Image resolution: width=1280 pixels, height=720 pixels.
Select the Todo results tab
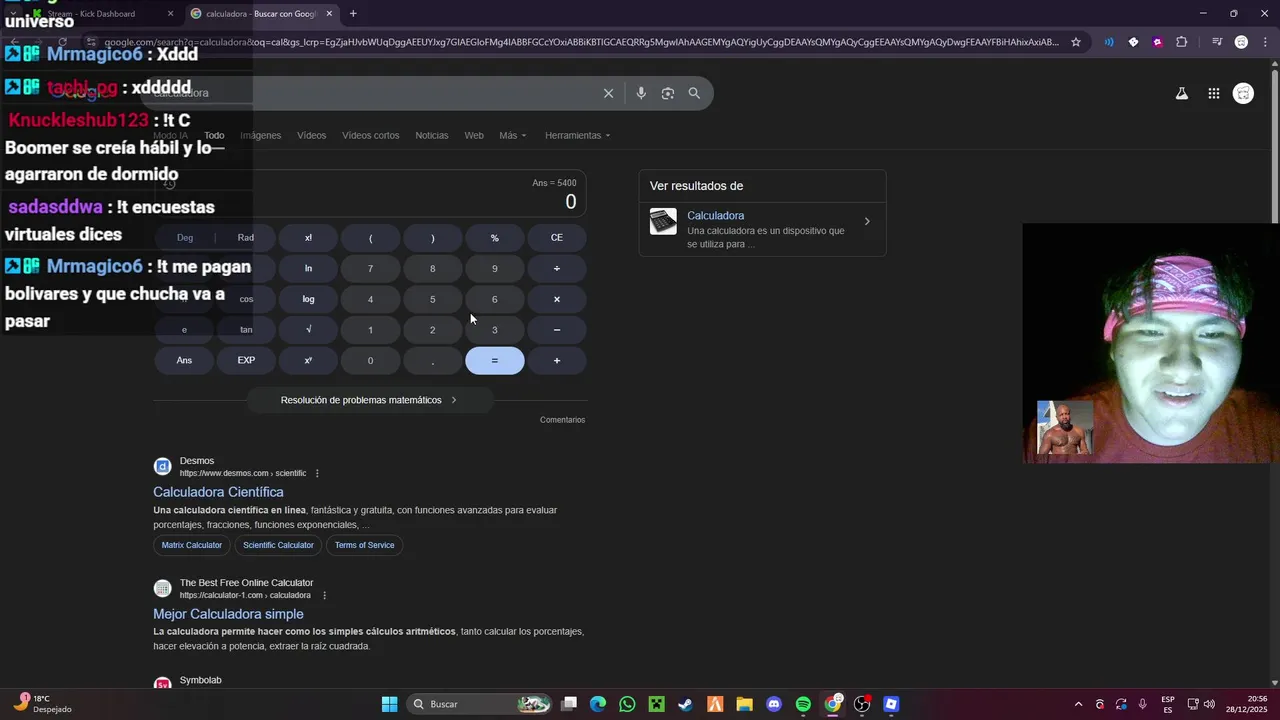[x=214, y=135]
